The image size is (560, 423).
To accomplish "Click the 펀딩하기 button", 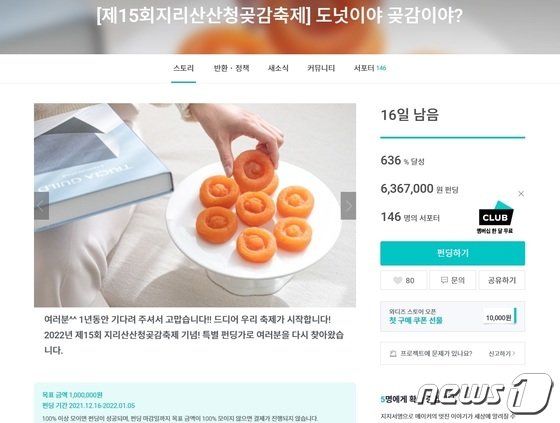I will pos(452,253).
